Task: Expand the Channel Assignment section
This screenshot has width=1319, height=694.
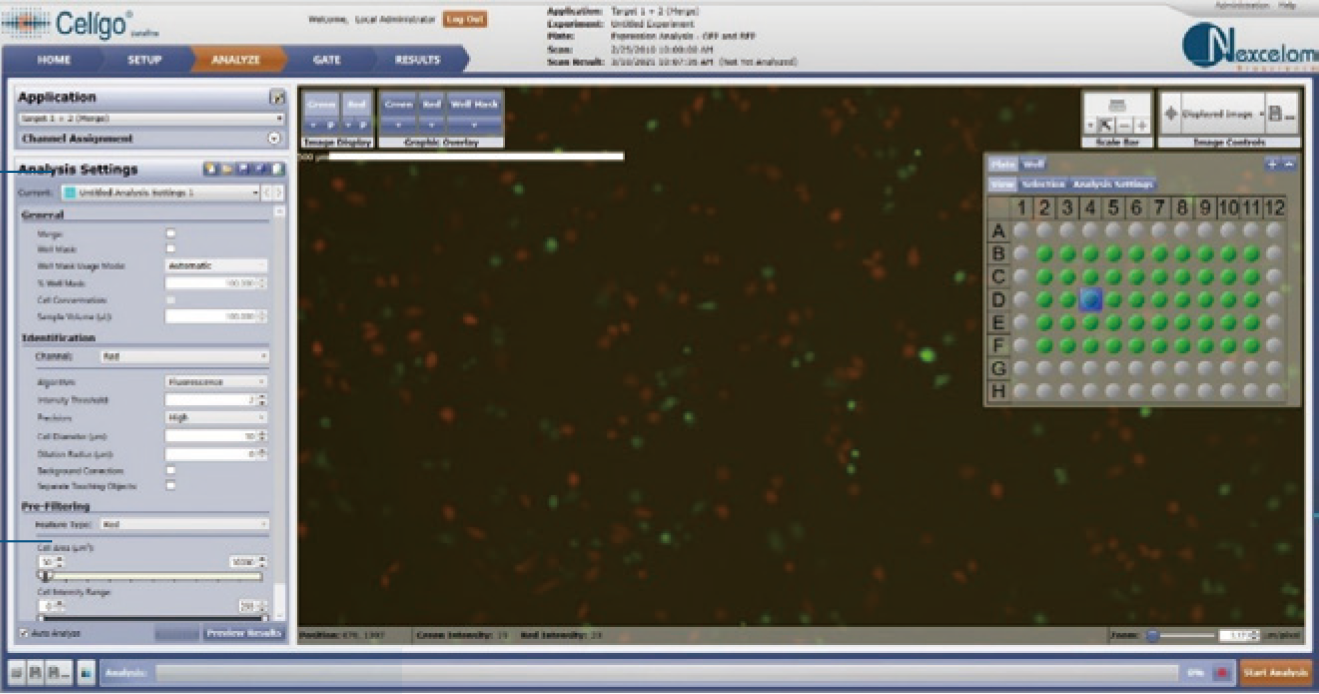Action: tap(274, 139)
